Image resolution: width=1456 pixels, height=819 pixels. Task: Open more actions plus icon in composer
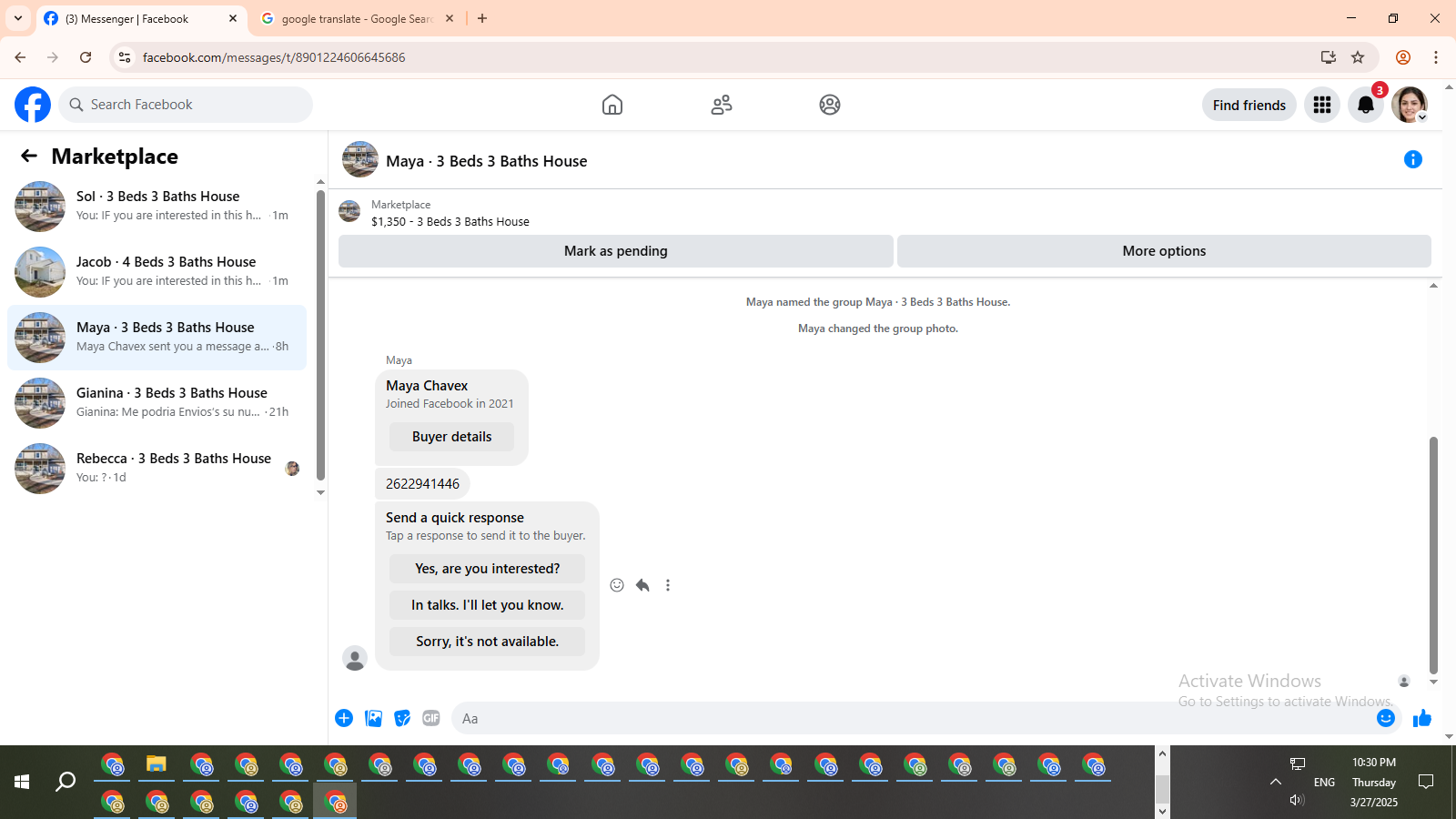(x=344, y=718)
